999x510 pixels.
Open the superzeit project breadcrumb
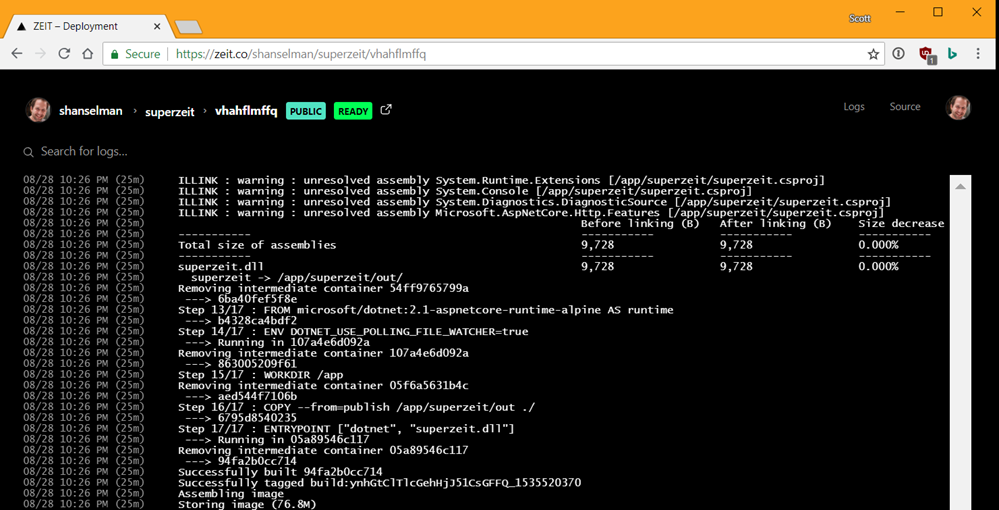click(169, 112)
